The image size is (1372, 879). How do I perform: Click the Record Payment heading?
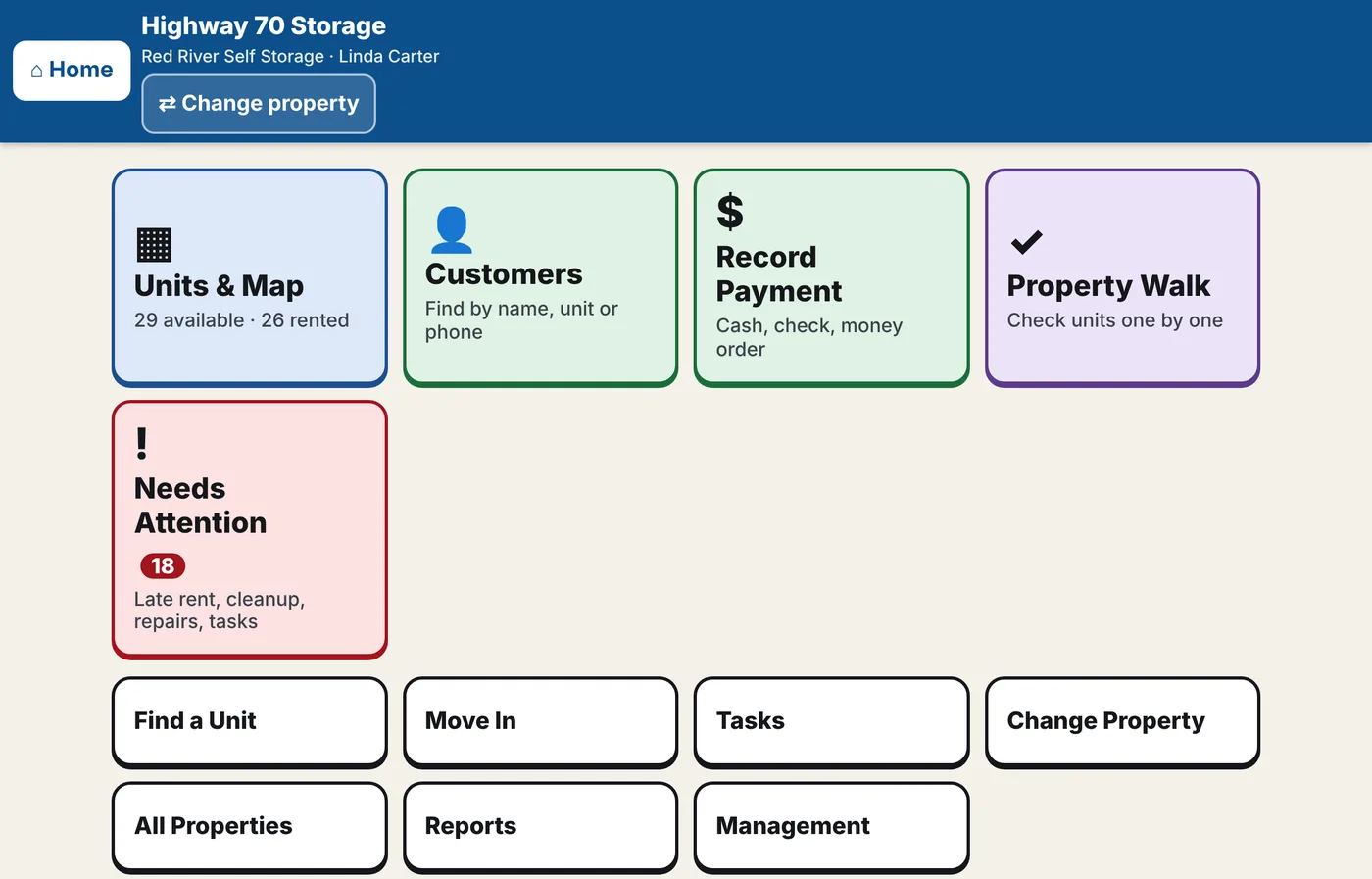[779, 273]
